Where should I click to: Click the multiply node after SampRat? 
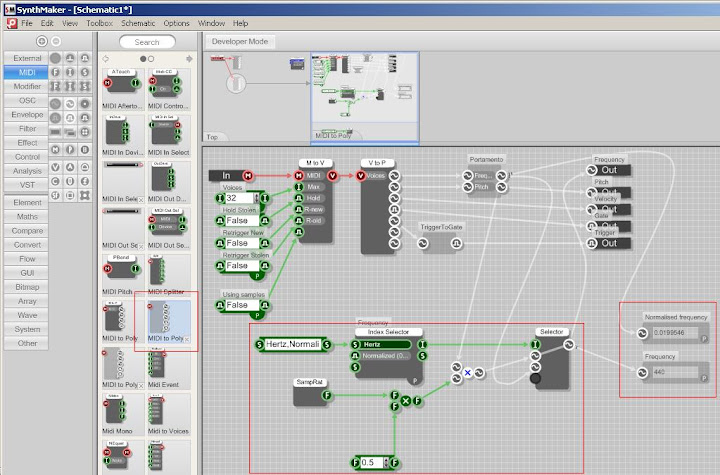(x=406, y=400)
